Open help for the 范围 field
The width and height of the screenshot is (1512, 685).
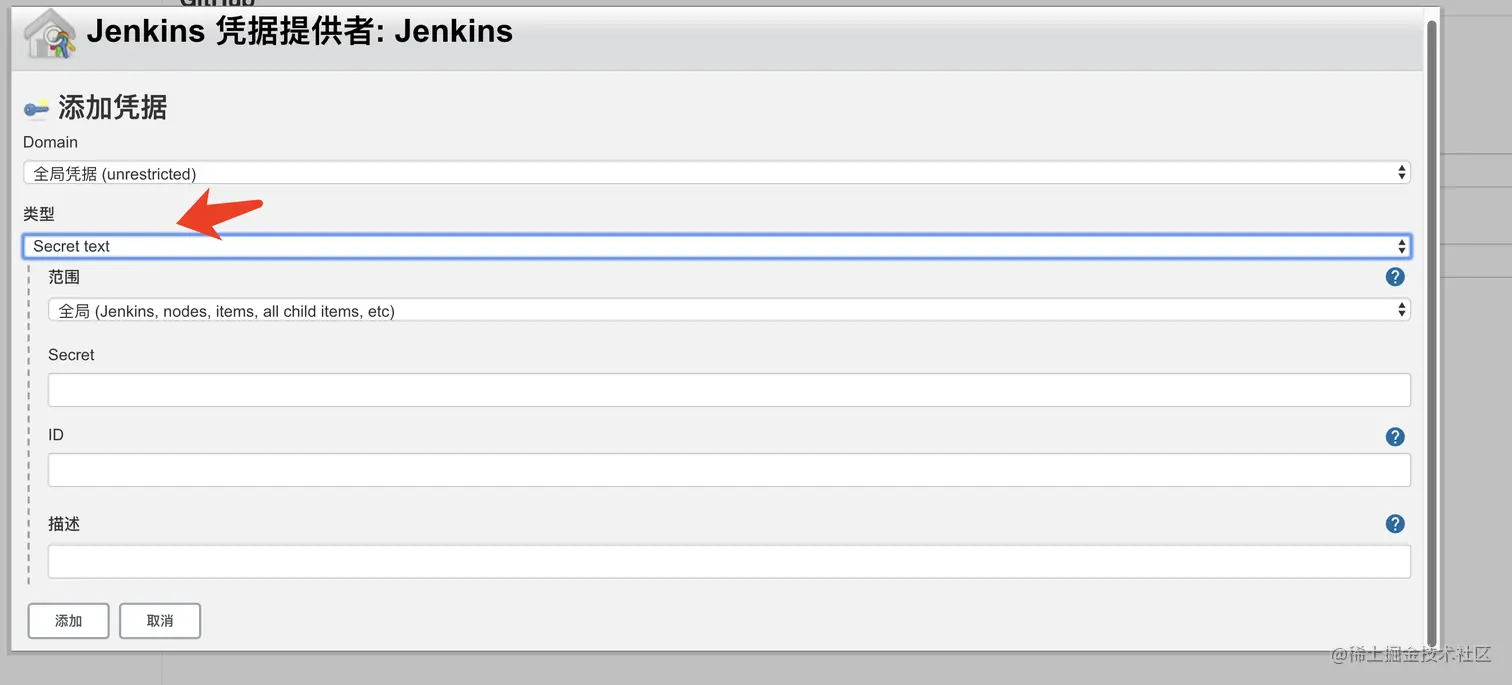pyautogui.click(x=1395, y=277)
